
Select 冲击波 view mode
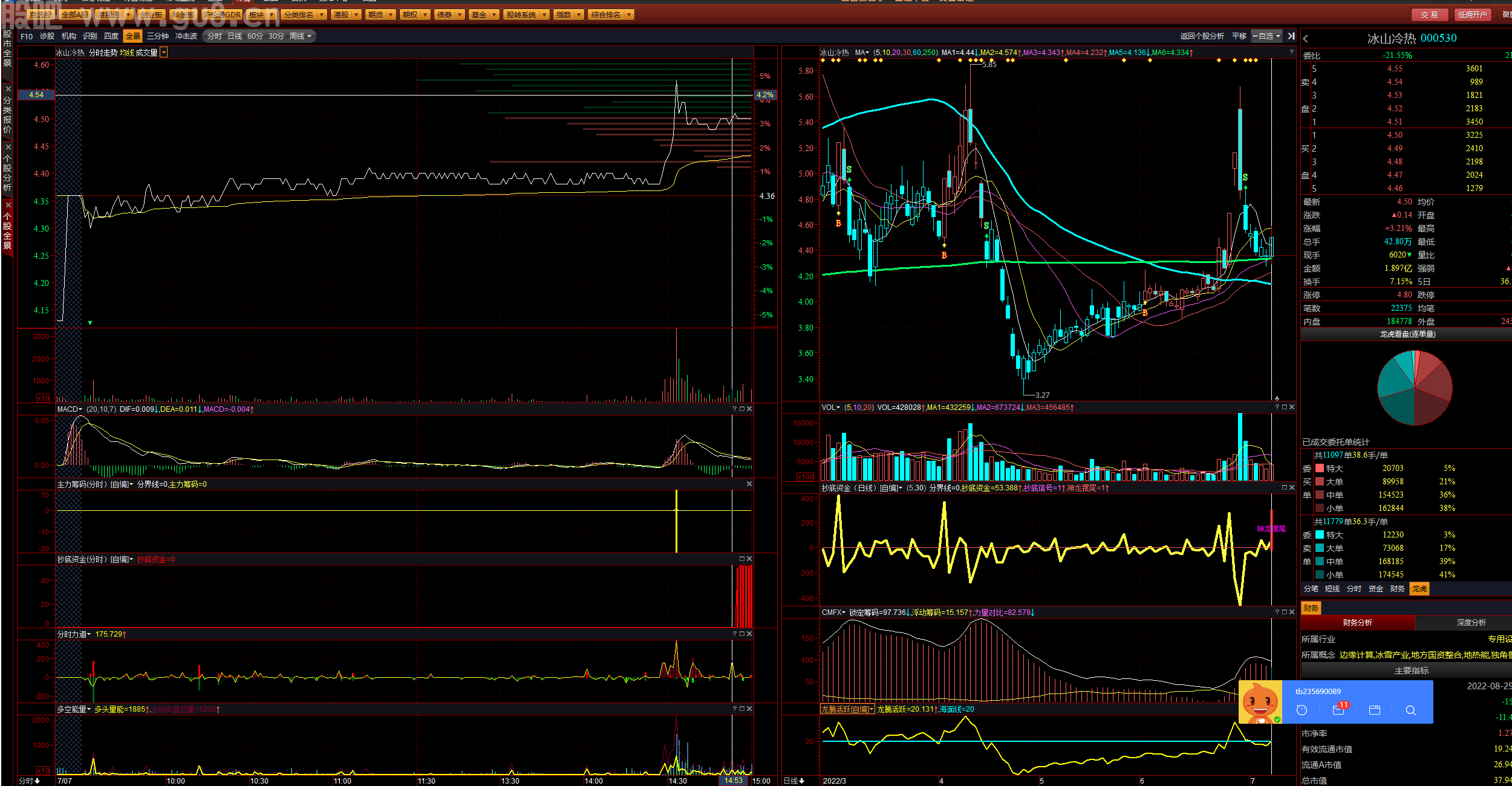(x=186, y=36)
